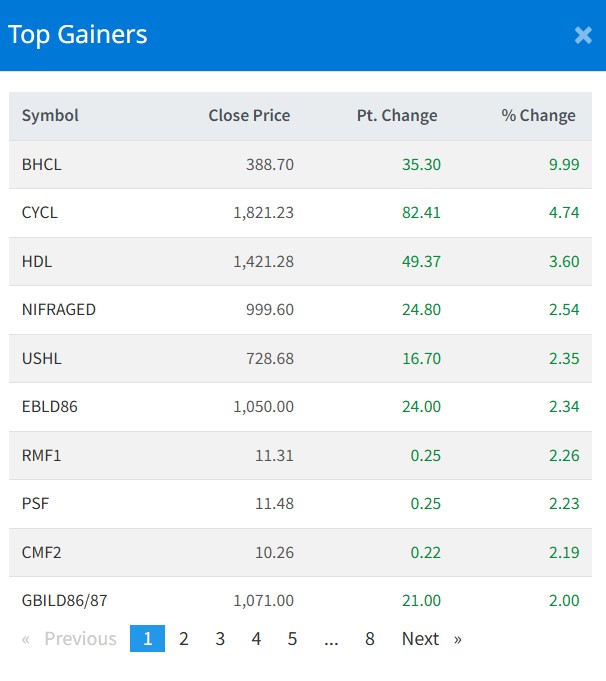Screen dimensions: 606x681
Task: Select the CYCL symbol row
Action: pos(40,212)
